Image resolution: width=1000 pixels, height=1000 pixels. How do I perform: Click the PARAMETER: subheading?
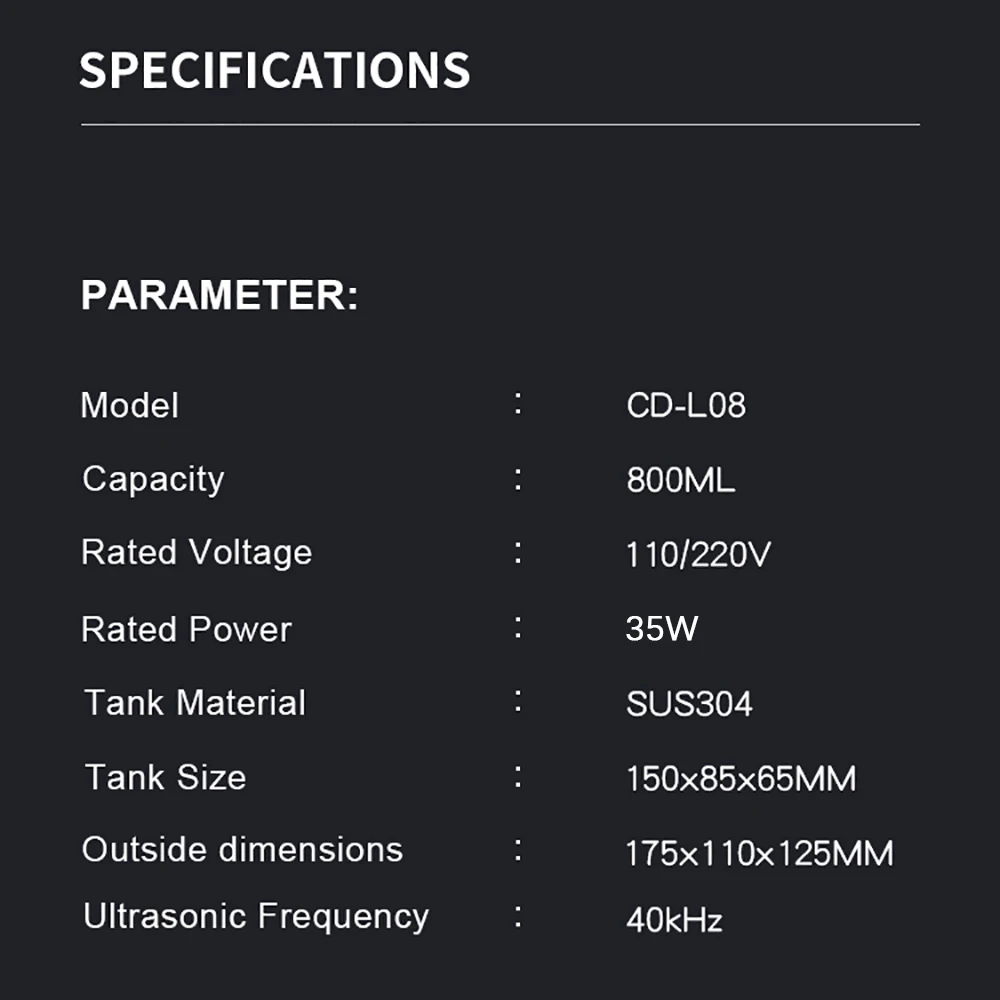219,296
